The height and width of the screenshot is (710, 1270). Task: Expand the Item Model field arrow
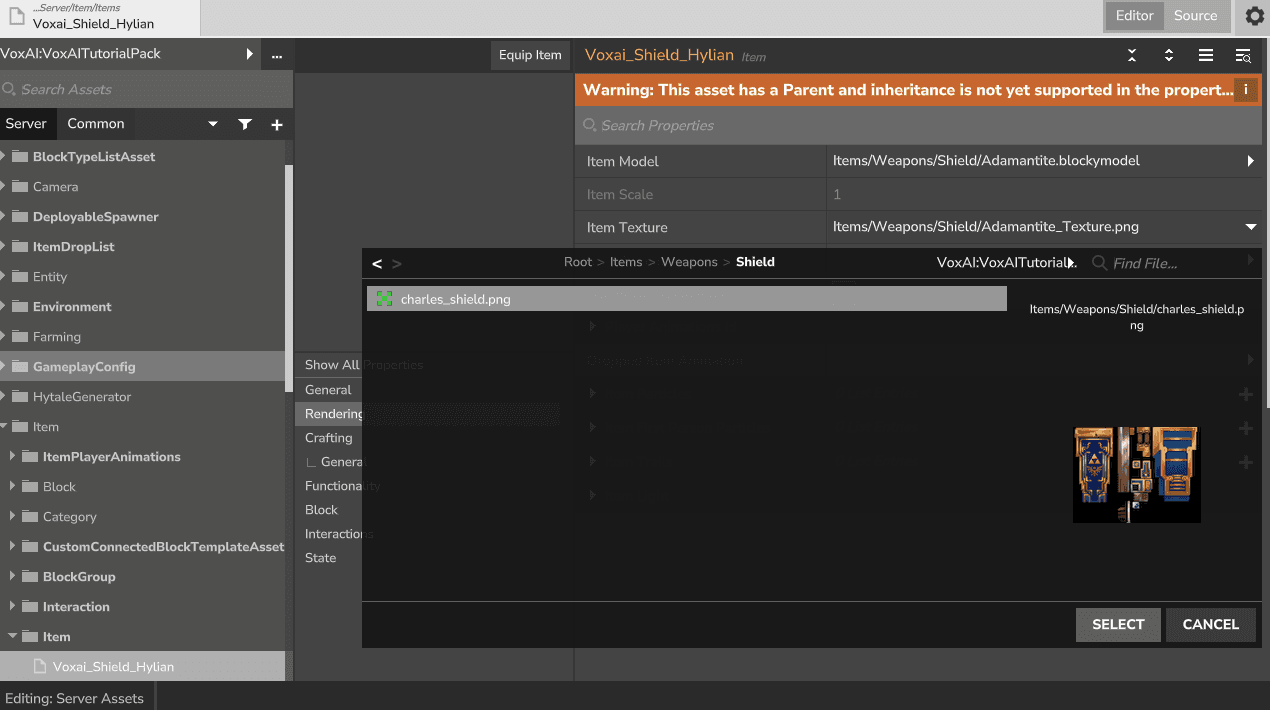[x=1250, y=161]
